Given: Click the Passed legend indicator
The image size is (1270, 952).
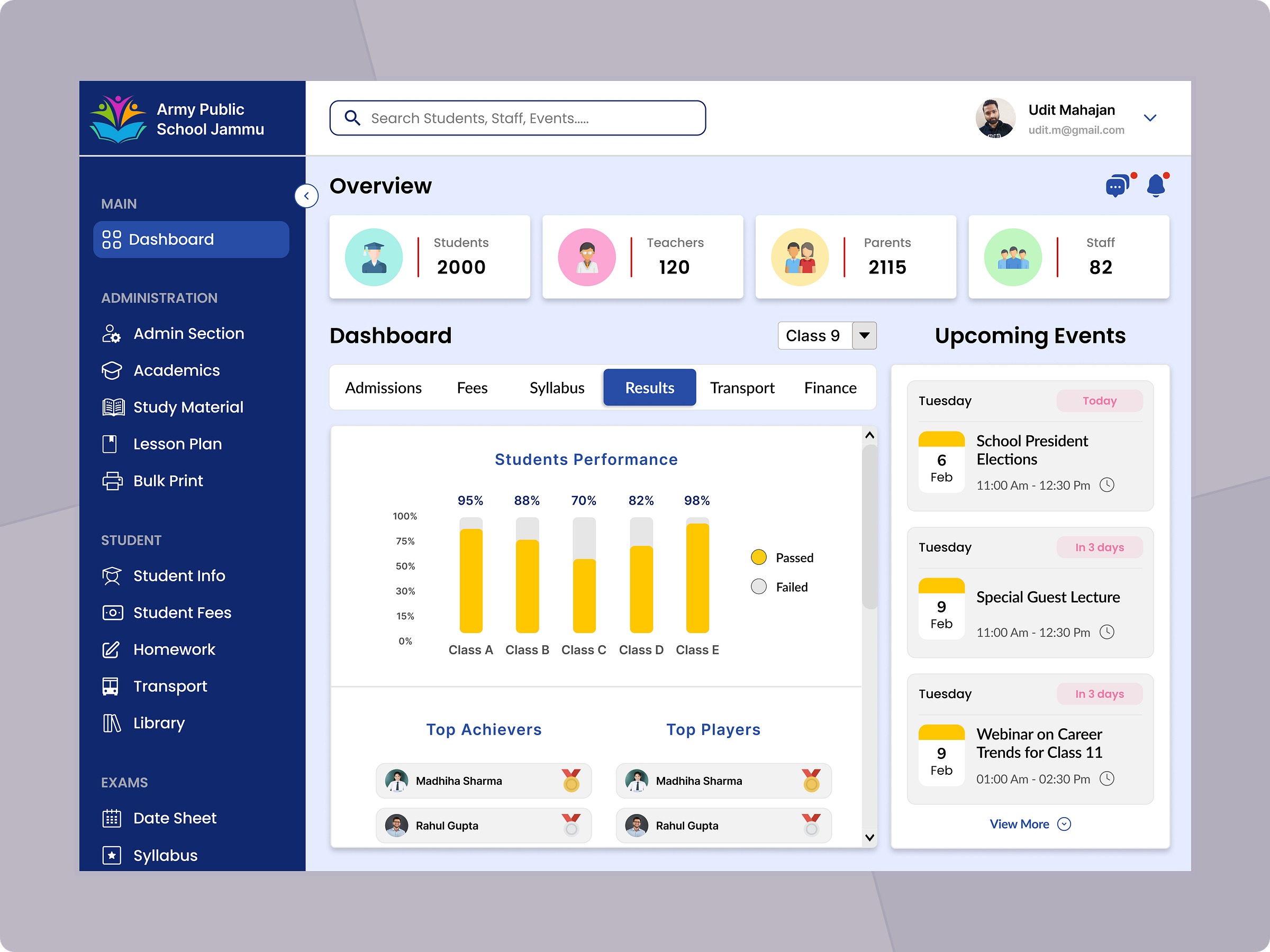Looking at the screenshot, I should [x=759, y=556].
